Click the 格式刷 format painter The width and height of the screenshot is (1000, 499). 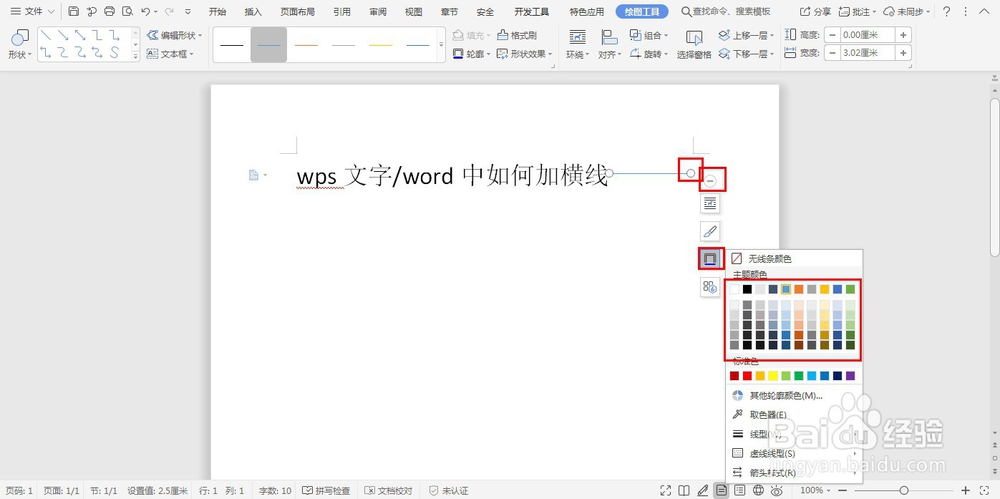[517, 35]
